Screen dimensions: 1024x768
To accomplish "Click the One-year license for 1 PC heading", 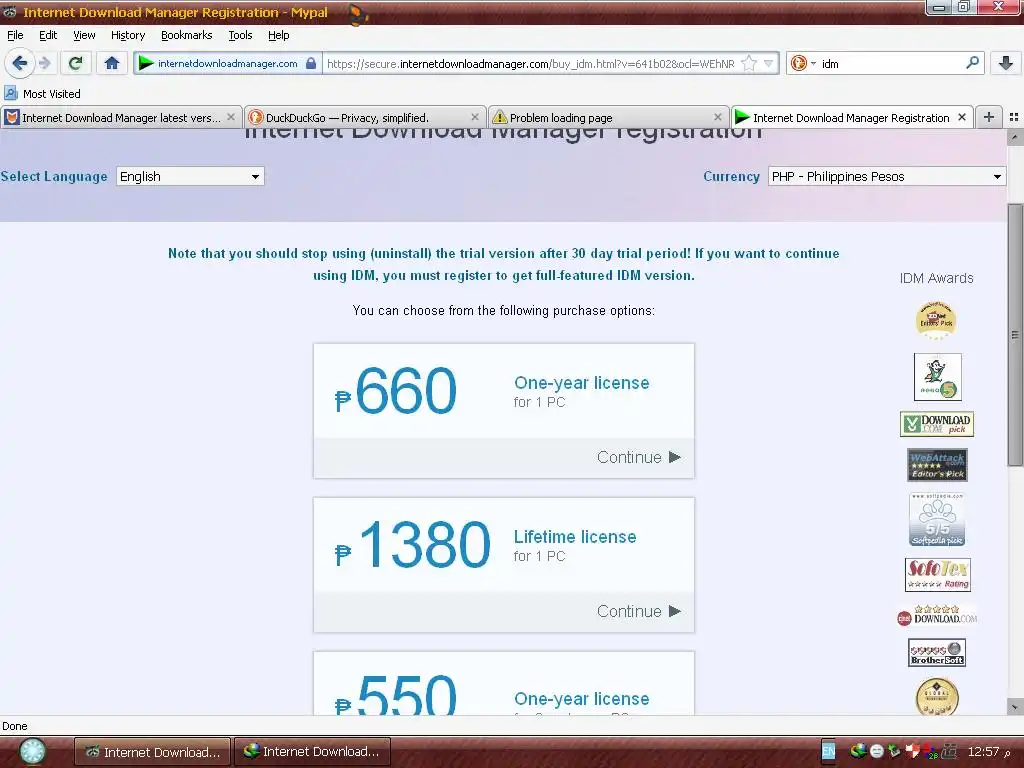I will coord(581,383).
